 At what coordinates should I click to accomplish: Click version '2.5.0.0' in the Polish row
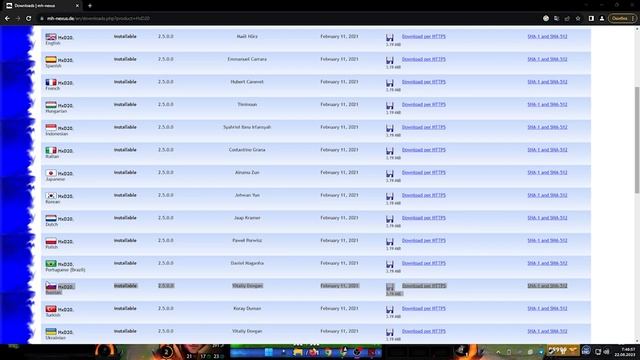point(166,240)
